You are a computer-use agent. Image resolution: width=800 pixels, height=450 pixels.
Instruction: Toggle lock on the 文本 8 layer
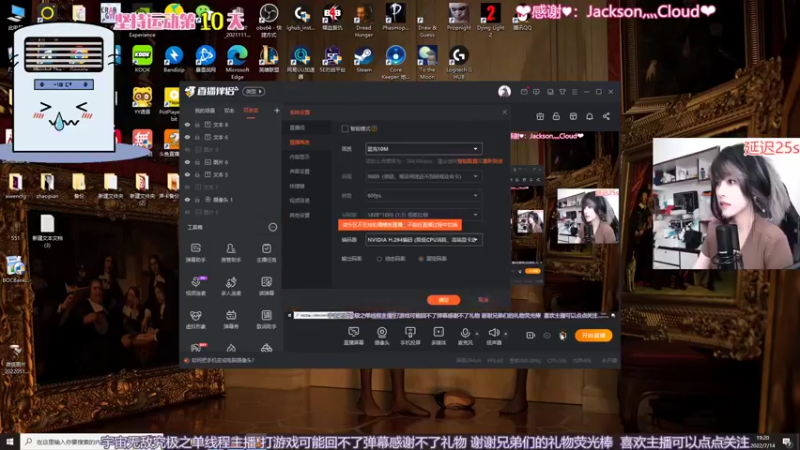point(197,124)
